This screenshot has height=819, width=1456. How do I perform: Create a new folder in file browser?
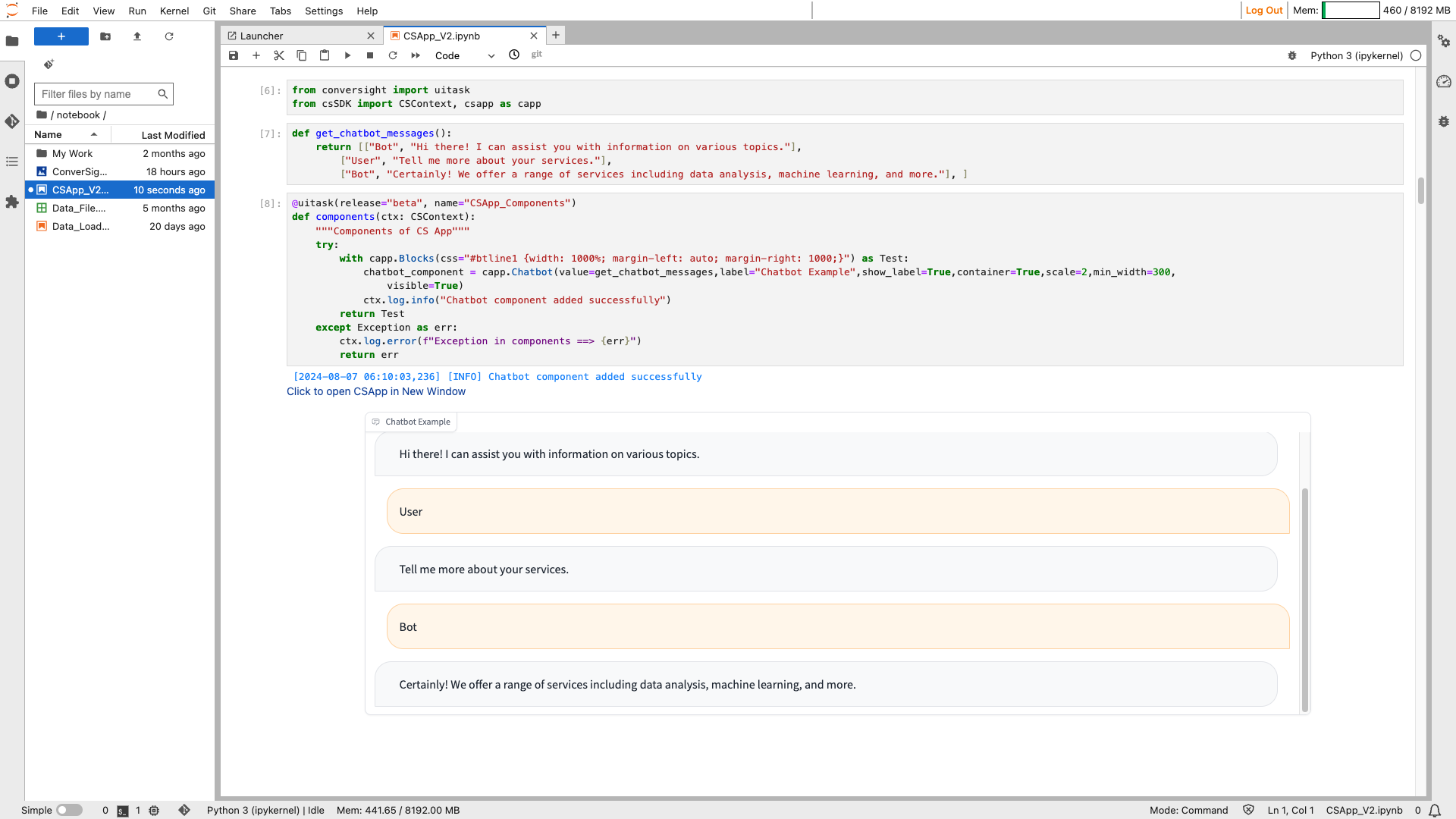[105, 36]
